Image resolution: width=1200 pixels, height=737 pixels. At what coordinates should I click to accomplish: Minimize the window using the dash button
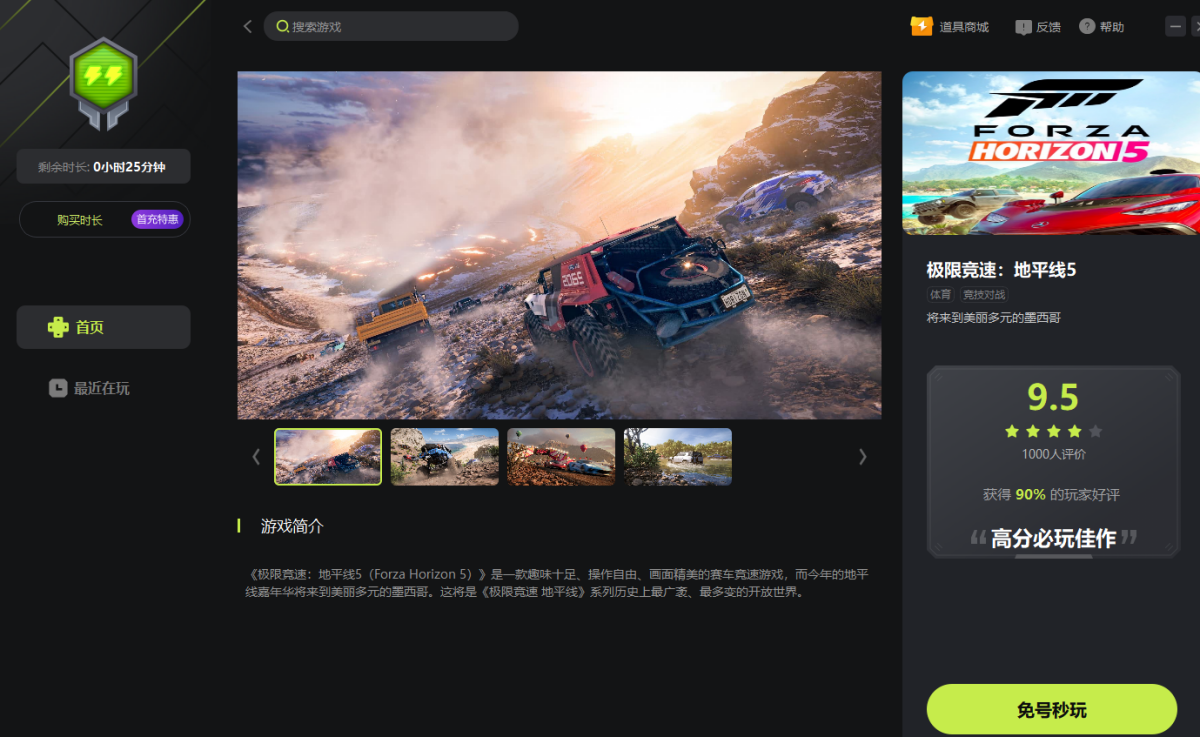[1175, 26]
